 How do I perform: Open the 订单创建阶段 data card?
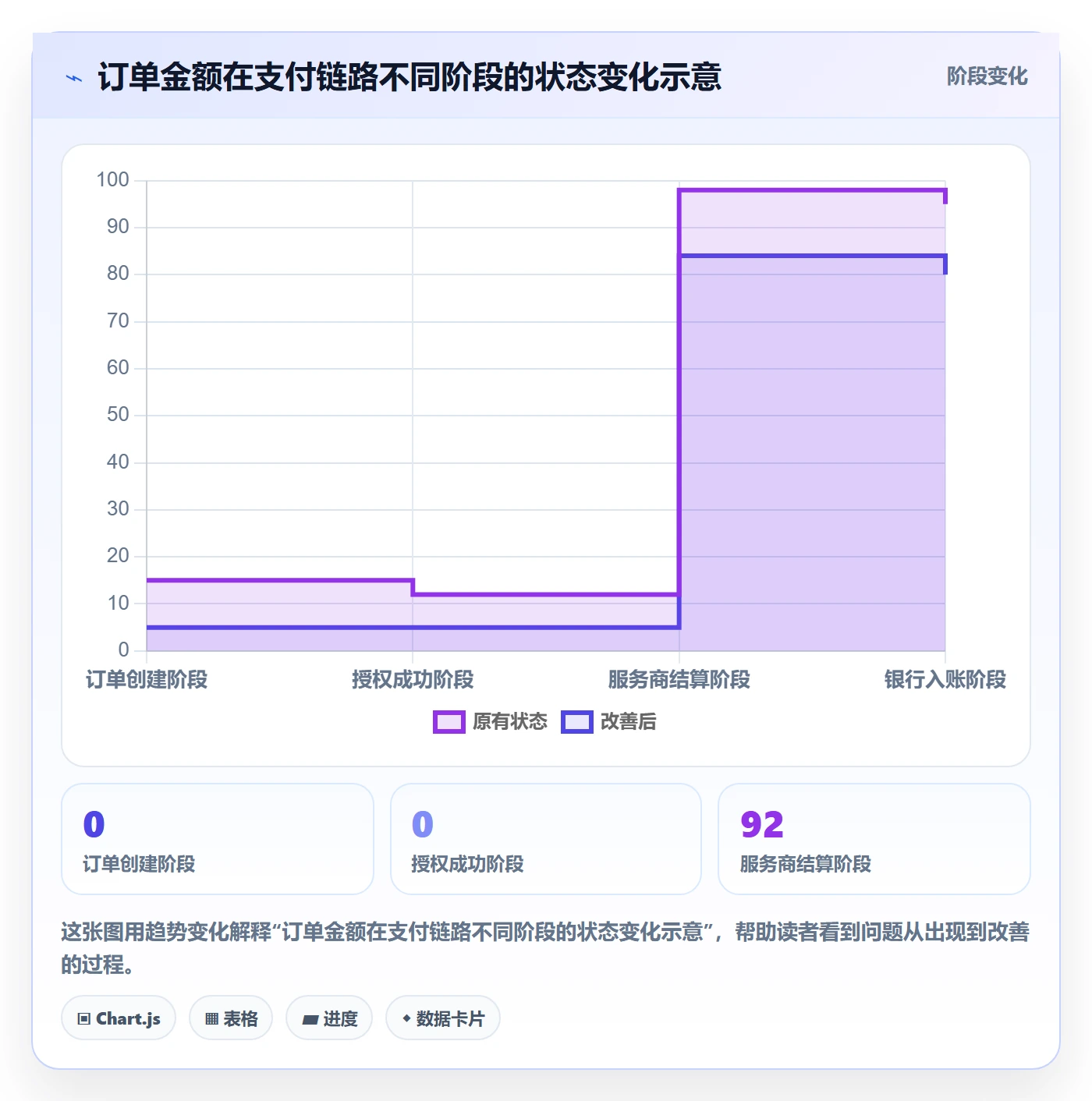point(218,839)
